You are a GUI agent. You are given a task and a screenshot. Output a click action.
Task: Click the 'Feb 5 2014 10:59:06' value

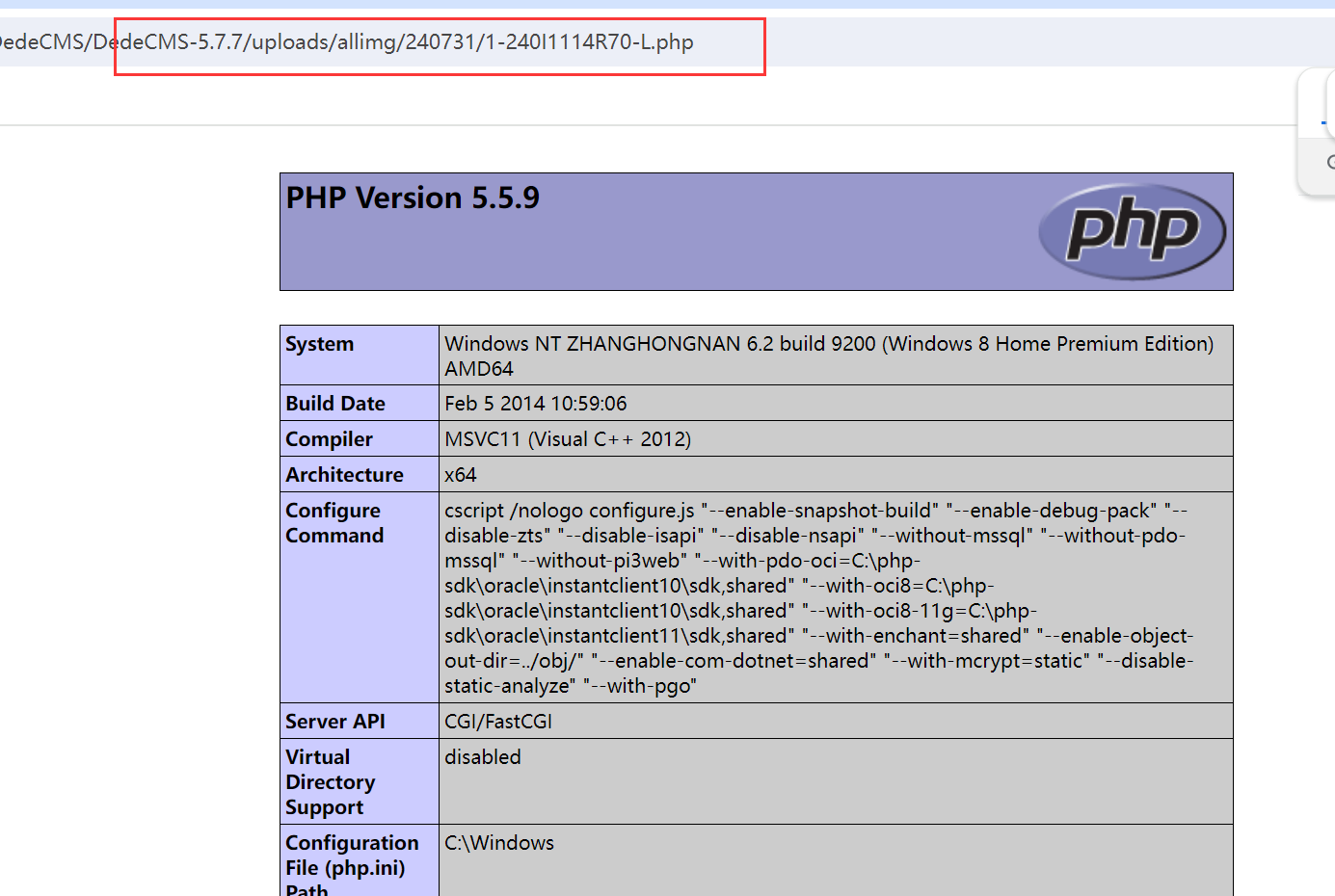tap(535, 404)
